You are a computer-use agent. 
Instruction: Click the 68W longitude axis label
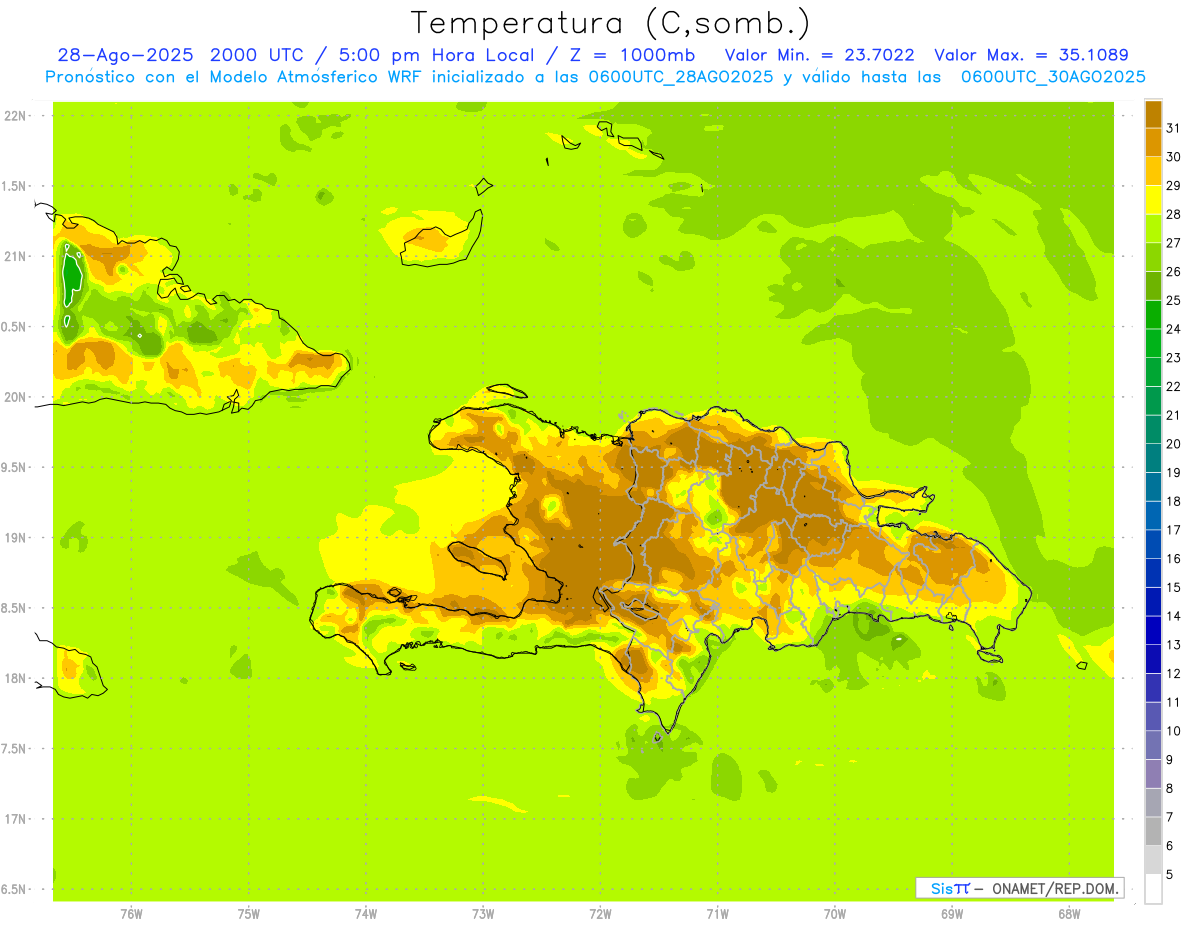click(x=1069, y=914)
